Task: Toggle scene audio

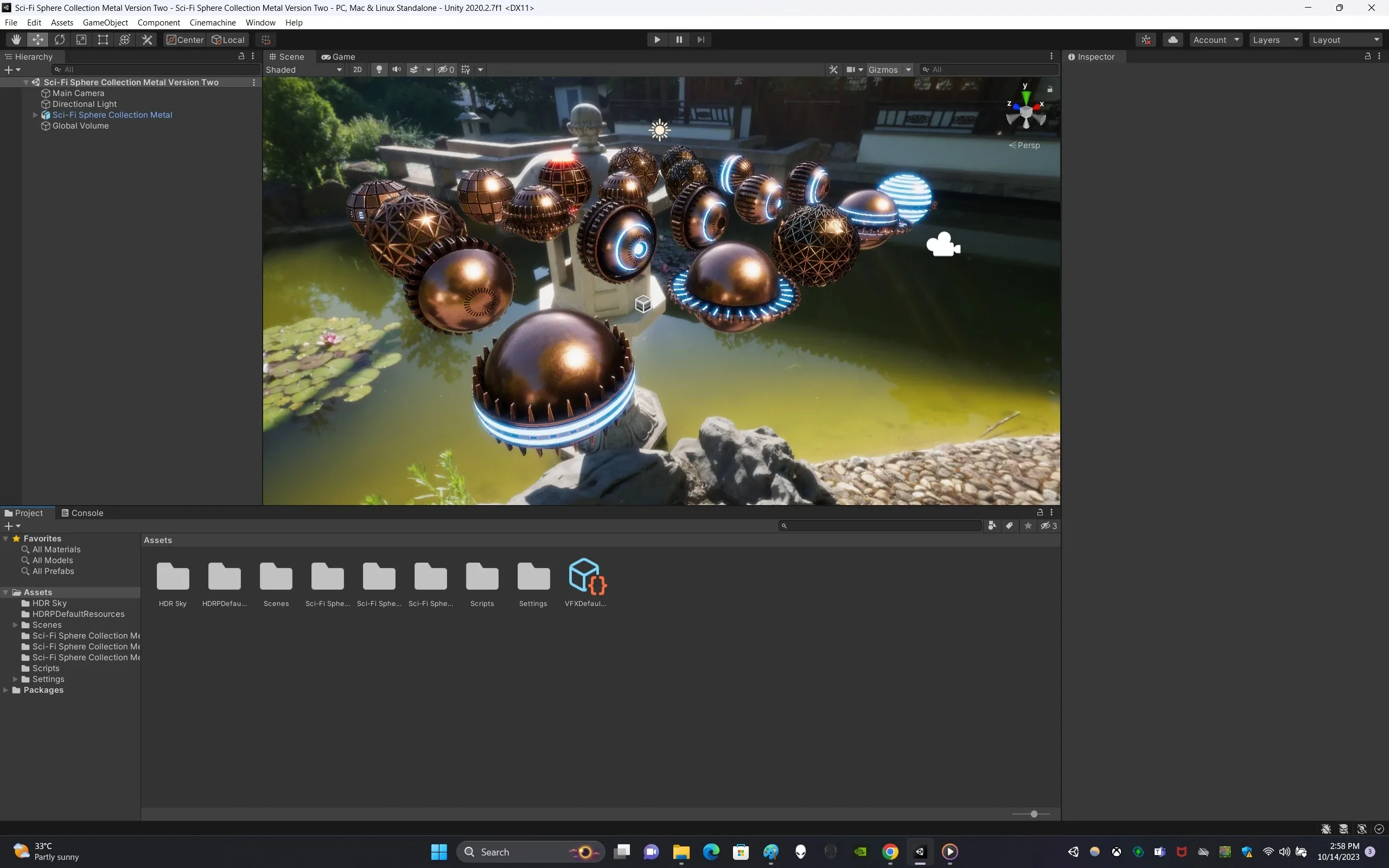Action: pyautogui.click(x=396, y=69)
